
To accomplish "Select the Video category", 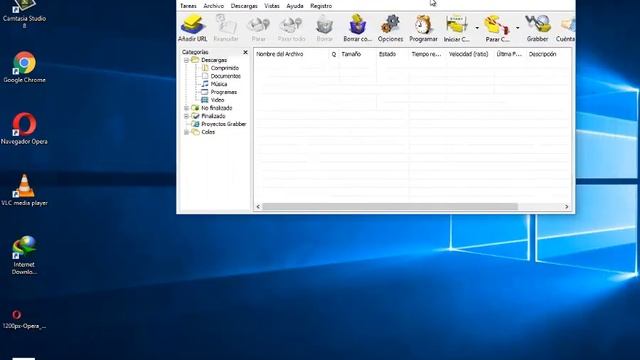I will coord(217,100).
